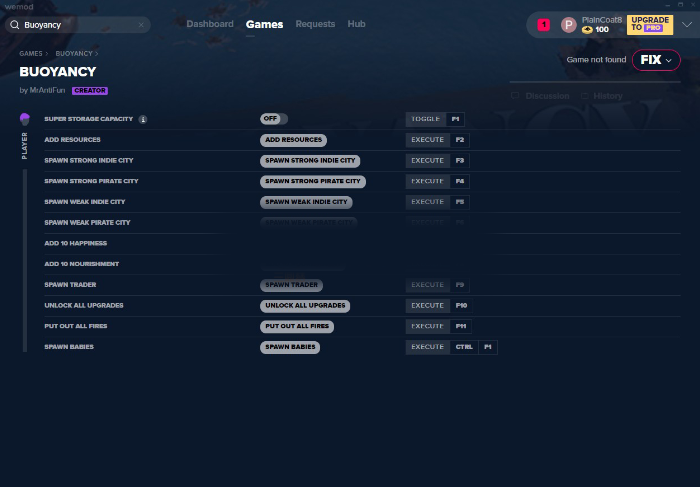Check the Discussion checkbox
This screenshot has width=700, height=487.
point(515,96)
